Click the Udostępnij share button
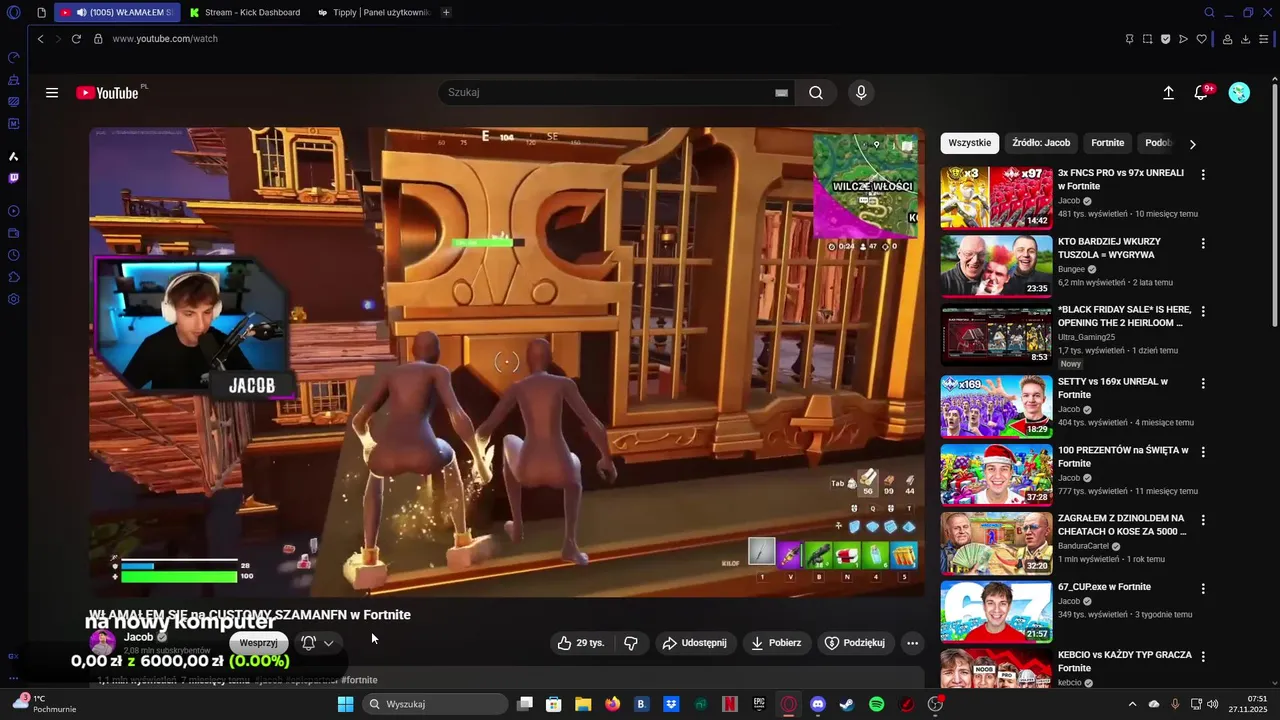 [696, 643]
